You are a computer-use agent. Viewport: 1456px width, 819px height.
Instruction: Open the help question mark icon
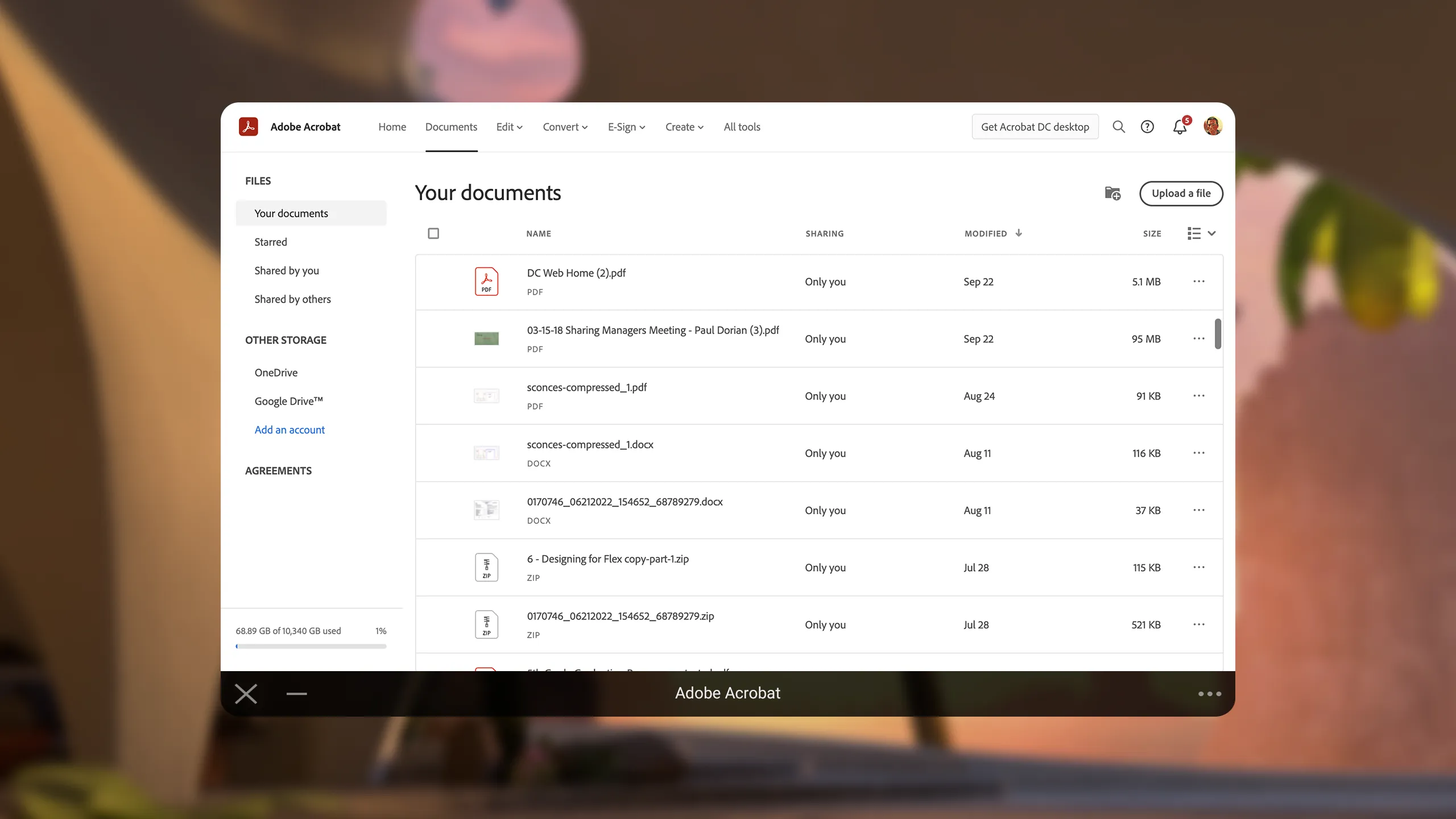coord(1147,127)
